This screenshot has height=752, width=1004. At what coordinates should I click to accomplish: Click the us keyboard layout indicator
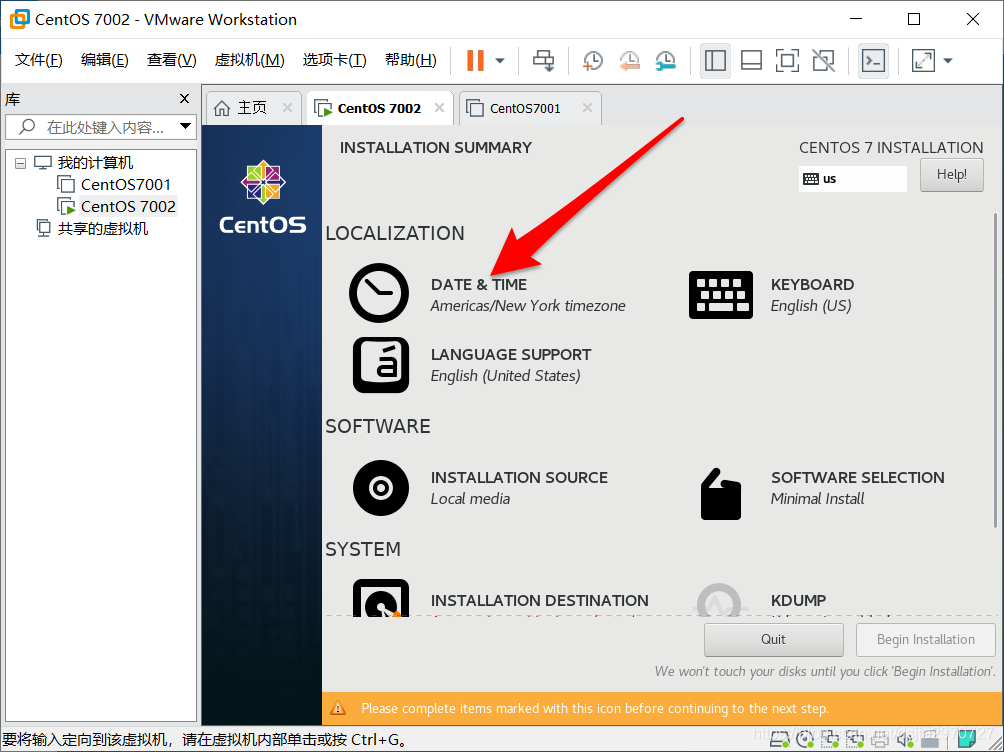852,179
